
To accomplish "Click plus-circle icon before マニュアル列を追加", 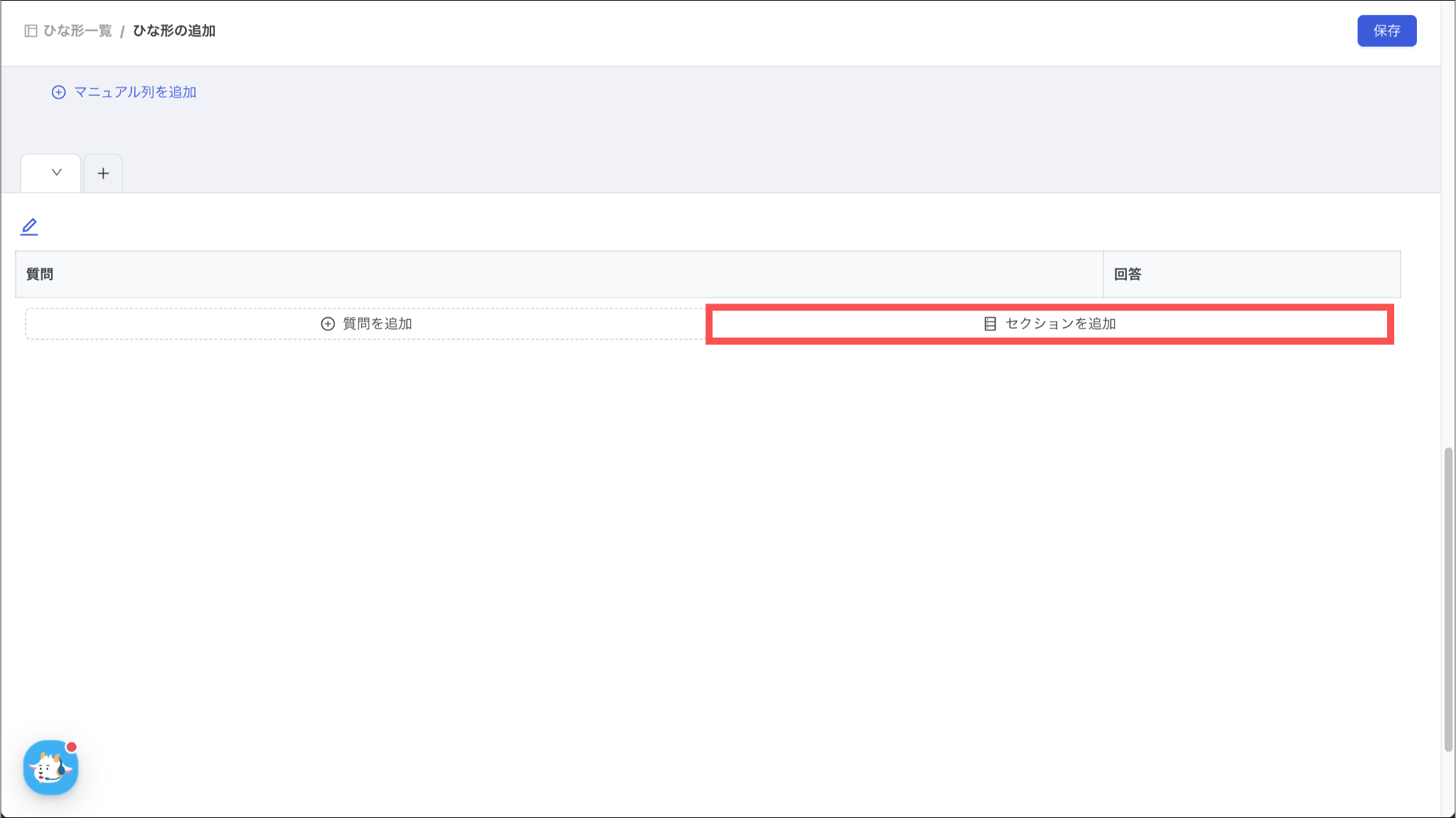I will tap(58, 92).
